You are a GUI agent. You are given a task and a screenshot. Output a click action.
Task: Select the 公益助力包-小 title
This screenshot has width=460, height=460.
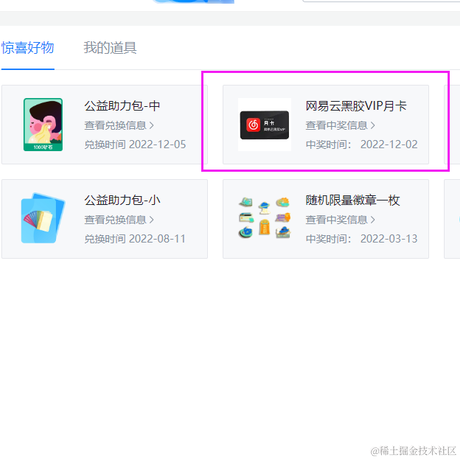pyautogui.click(x=122, y=200)
